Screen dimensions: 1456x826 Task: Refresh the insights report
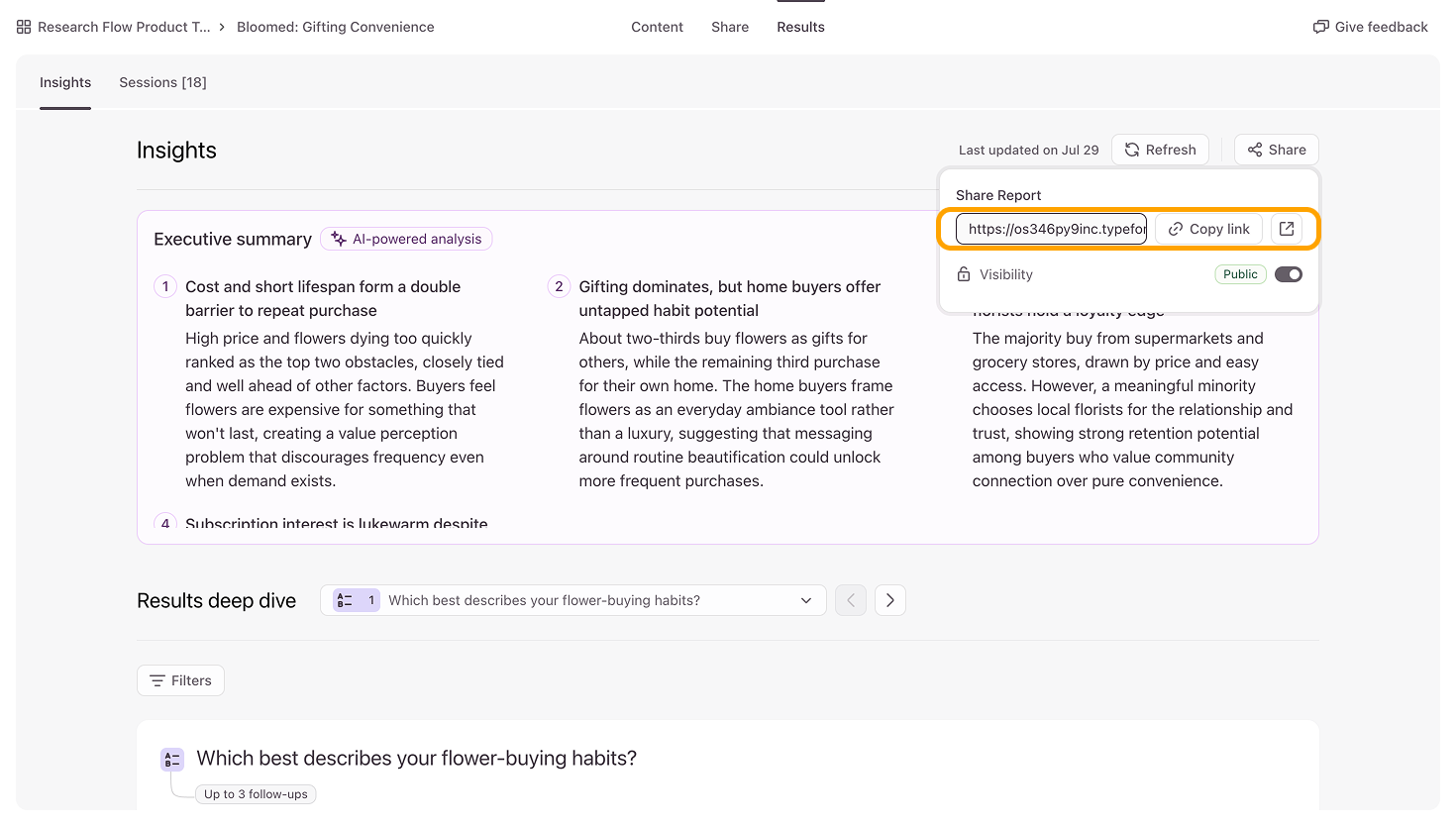pyautogui.click(x=1160, y=150)
